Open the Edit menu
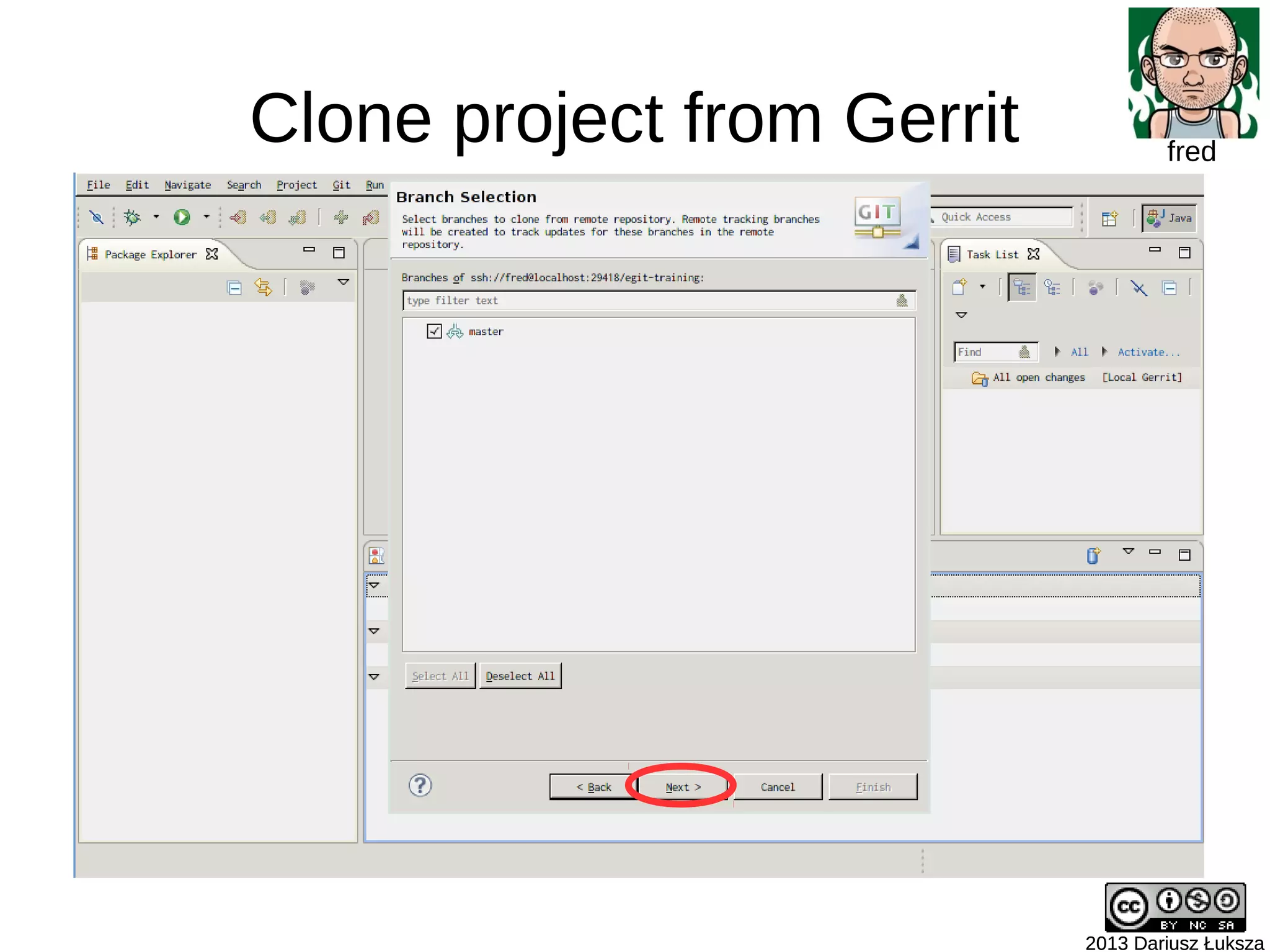The width and height of the screenshot is (1270, 952). coord(137,185)
